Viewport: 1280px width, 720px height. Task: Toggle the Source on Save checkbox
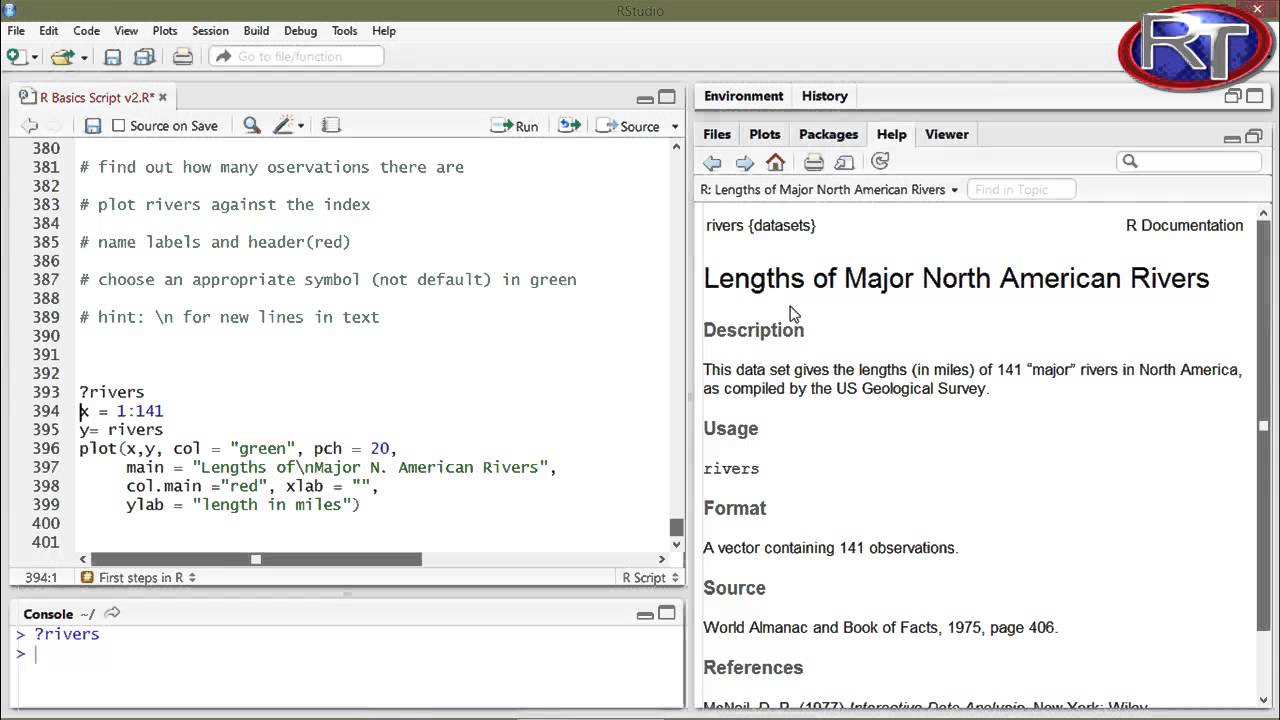point(119,126)
